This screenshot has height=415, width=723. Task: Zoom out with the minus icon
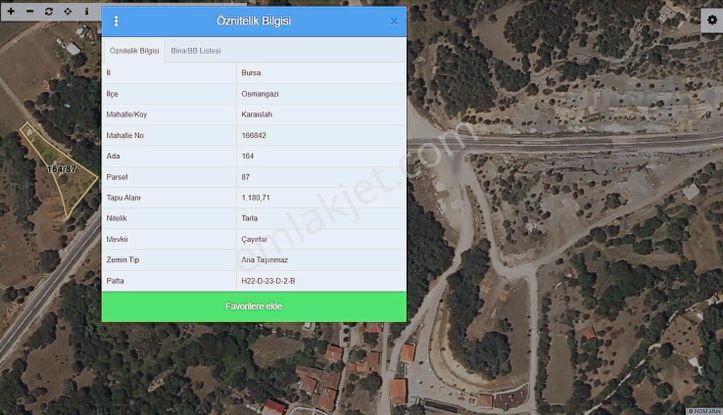pyautogui.click(x=30, y=11)
